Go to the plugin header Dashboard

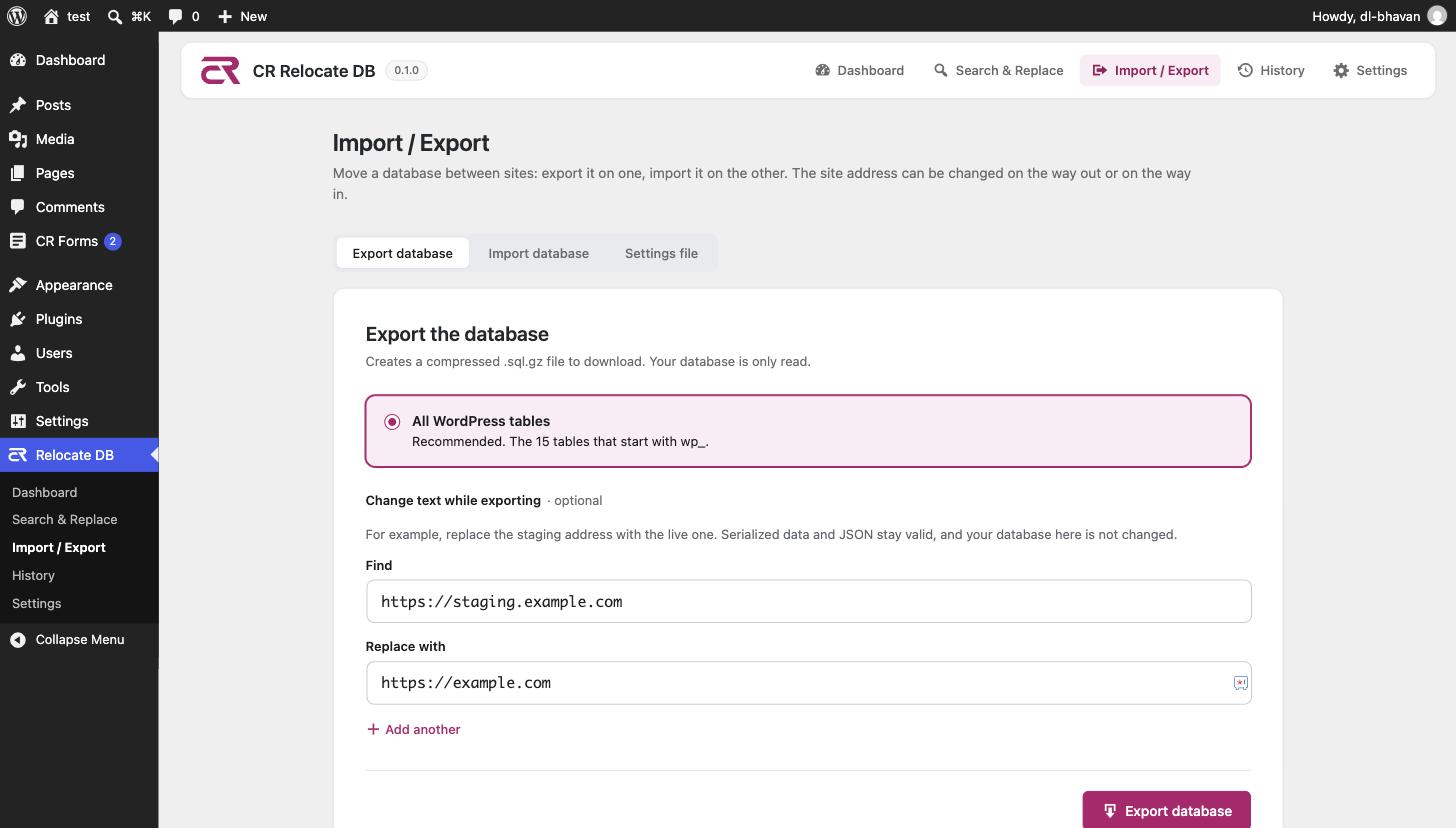tap(859, 70)
